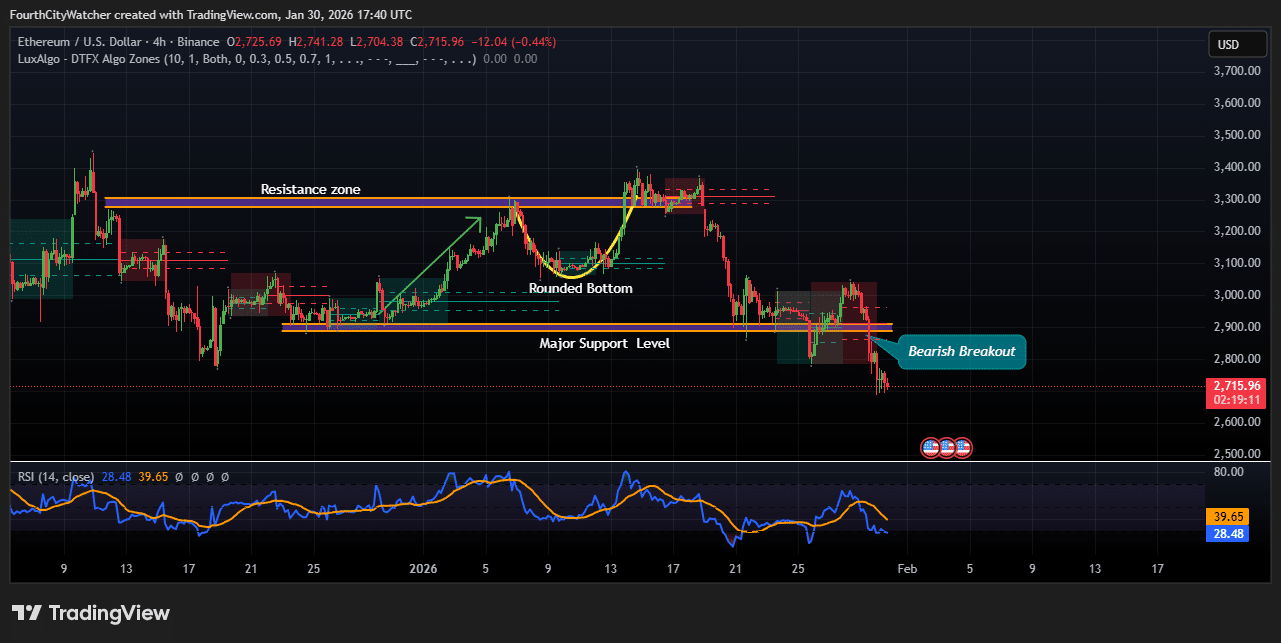Click Binance exchange name in chart legend
The height and width of the screenshot is (643, 1281).
198,42
